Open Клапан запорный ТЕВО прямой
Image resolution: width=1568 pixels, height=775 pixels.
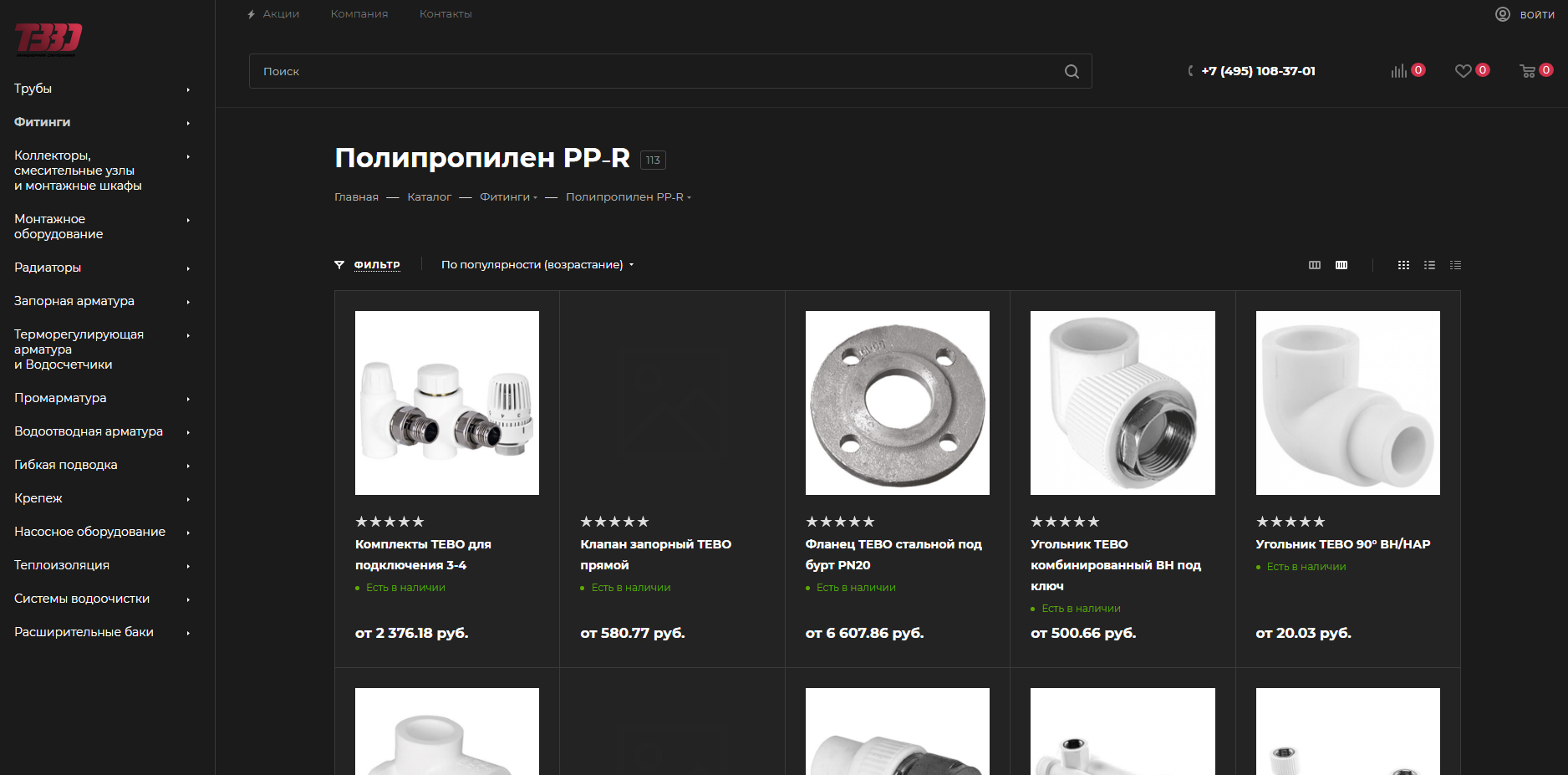point(656,555)
